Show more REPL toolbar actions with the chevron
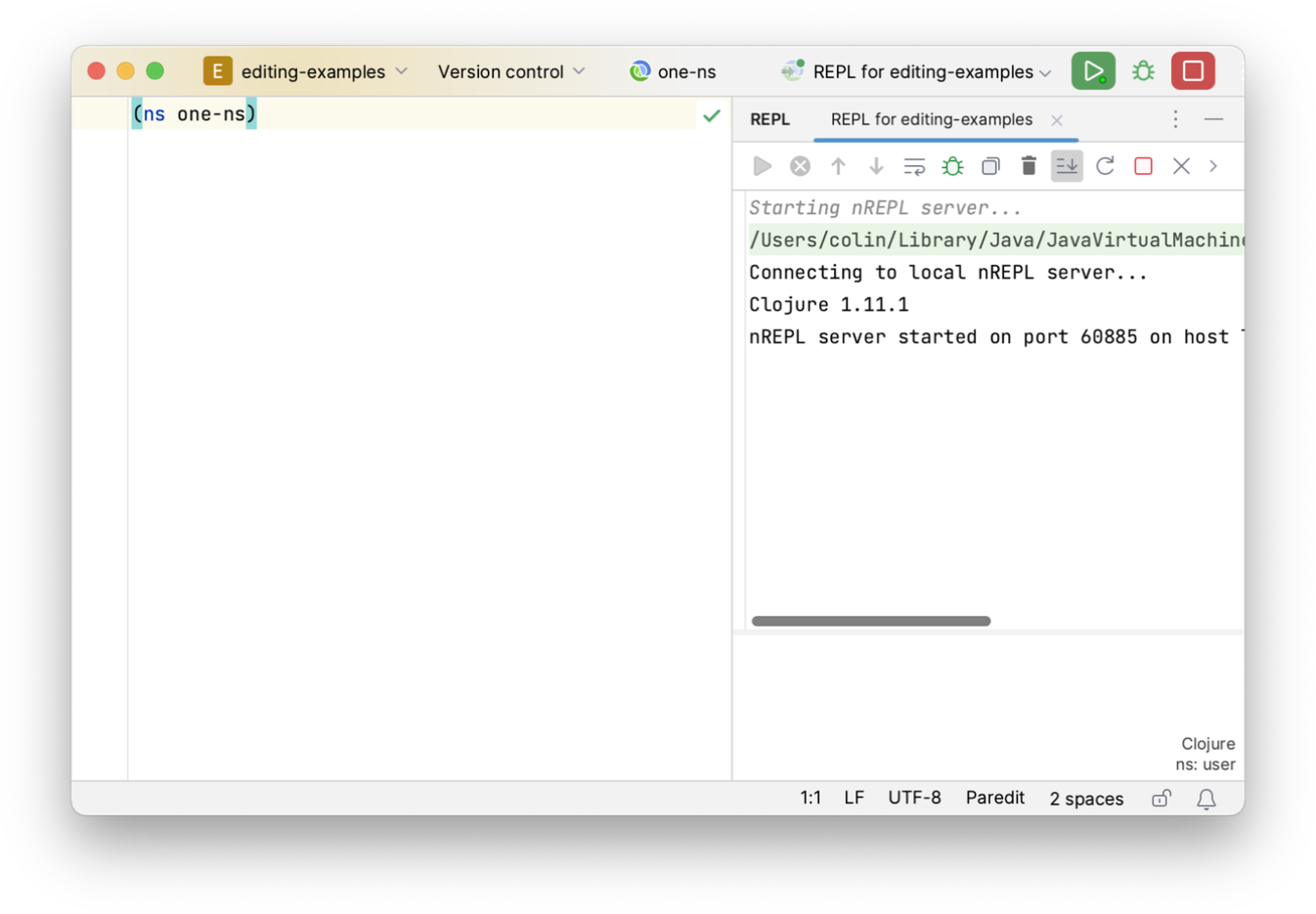This screenshot has width=1316, height=914. [x=1213, y=166]
